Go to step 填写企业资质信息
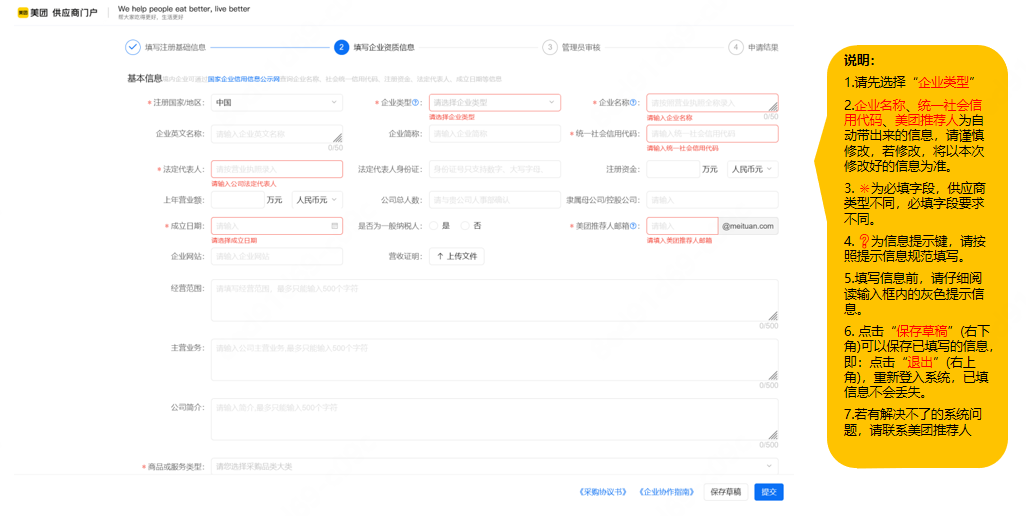 tap(384, 47)
